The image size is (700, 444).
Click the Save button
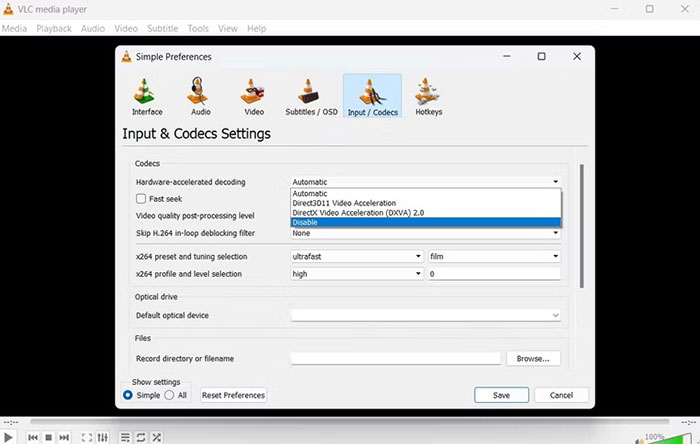coord(501,395)
